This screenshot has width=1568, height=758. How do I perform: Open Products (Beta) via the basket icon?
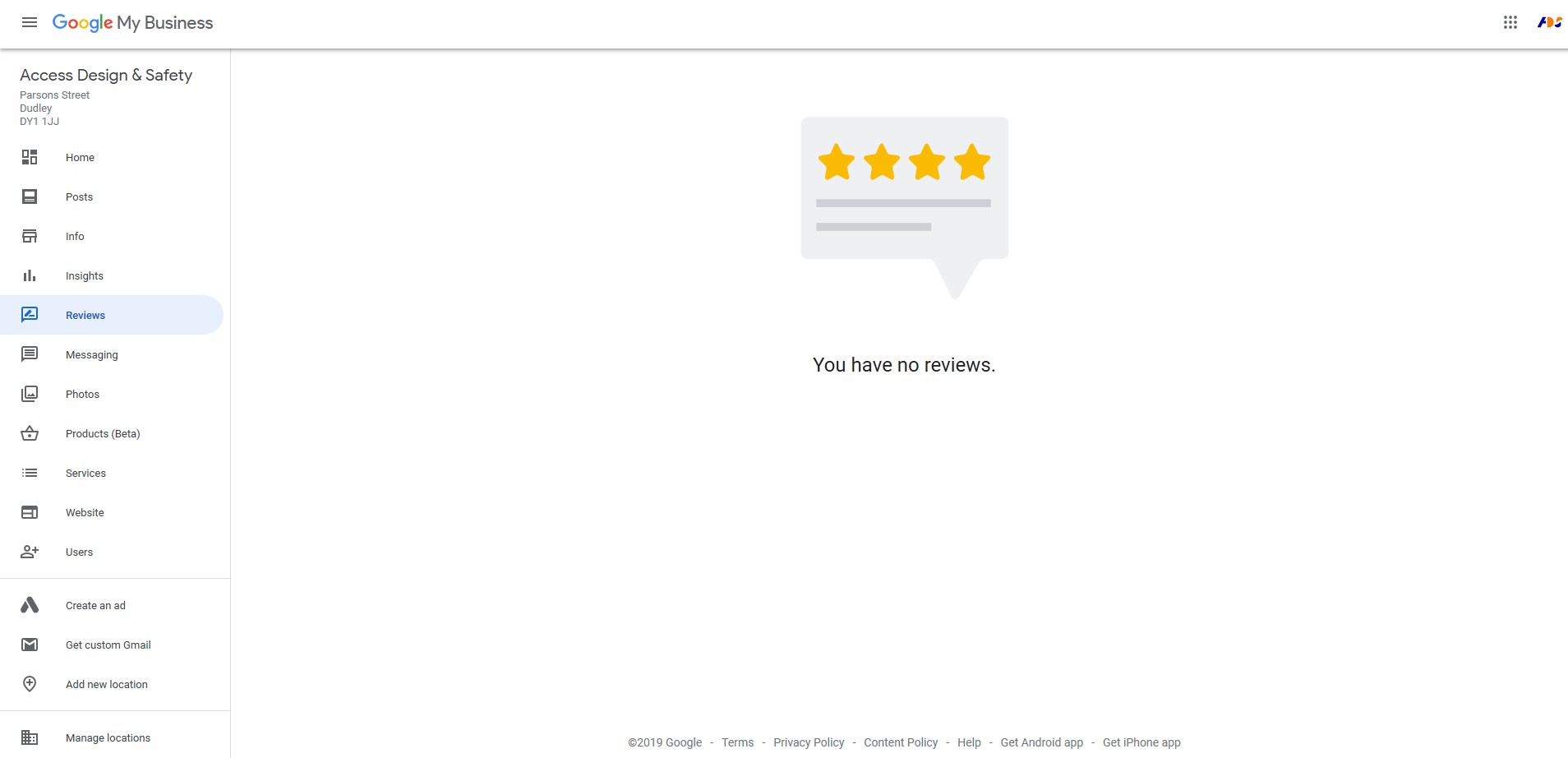(x=30, y=433)
